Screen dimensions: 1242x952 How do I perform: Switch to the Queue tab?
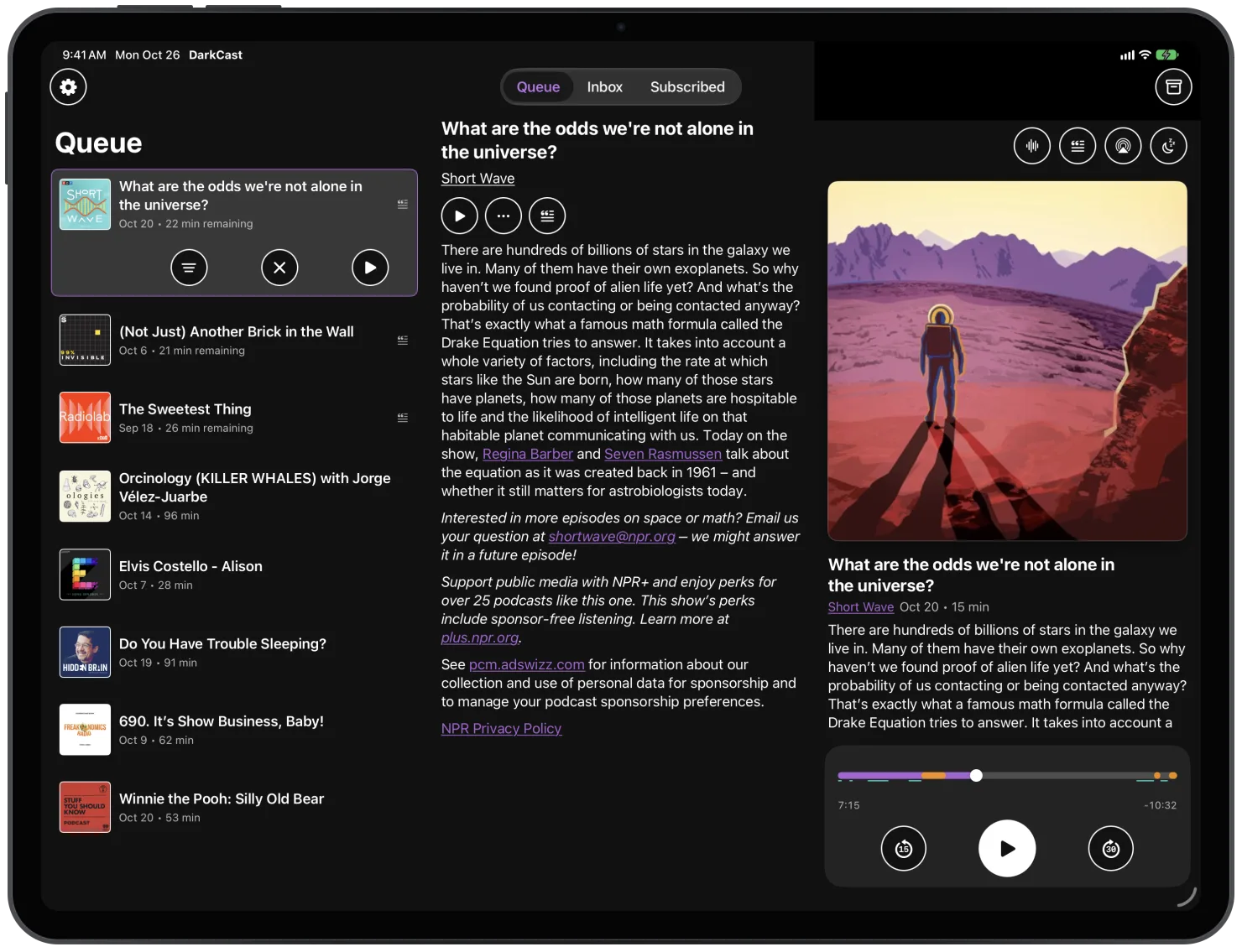coord(538,87)
